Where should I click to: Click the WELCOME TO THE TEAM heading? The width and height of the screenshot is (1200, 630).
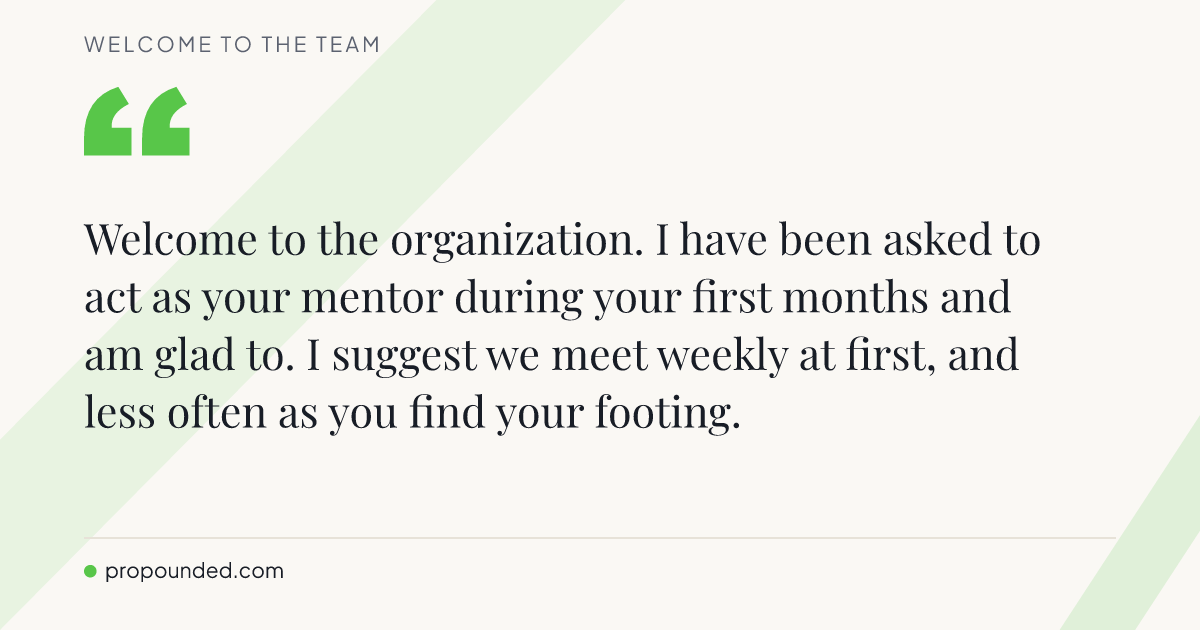tap(232, 45)
